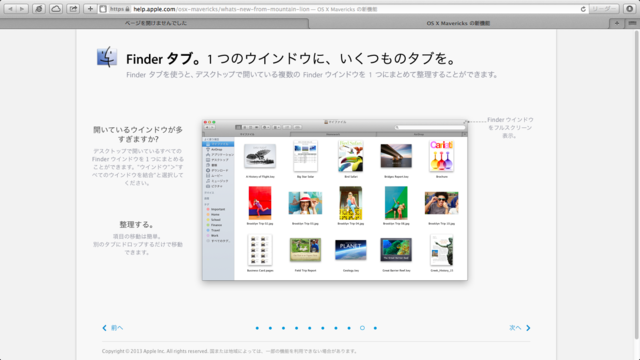
Task: Go to next slide via 次へ link
Action: (520, 328)
